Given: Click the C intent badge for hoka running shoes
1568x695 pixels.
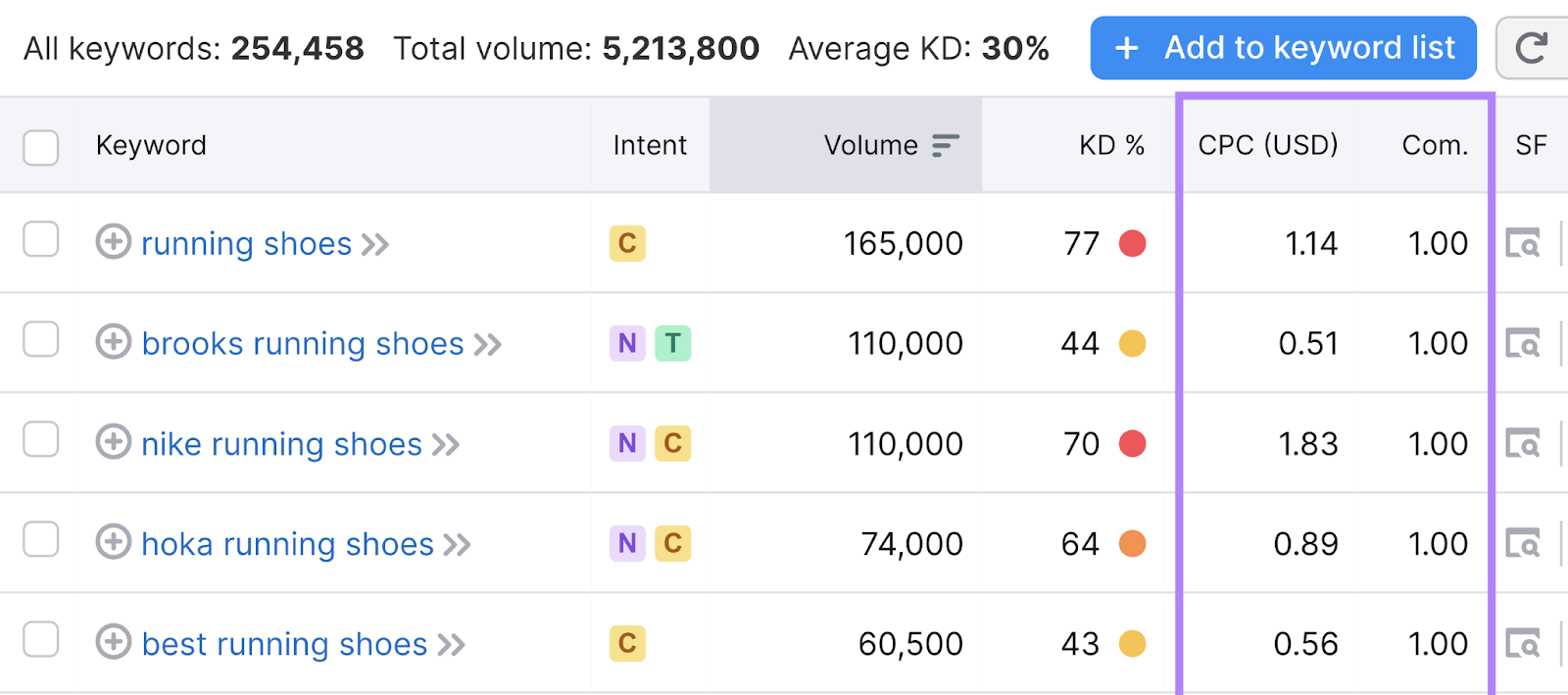Looking at the screenshot, I should 673,543.
